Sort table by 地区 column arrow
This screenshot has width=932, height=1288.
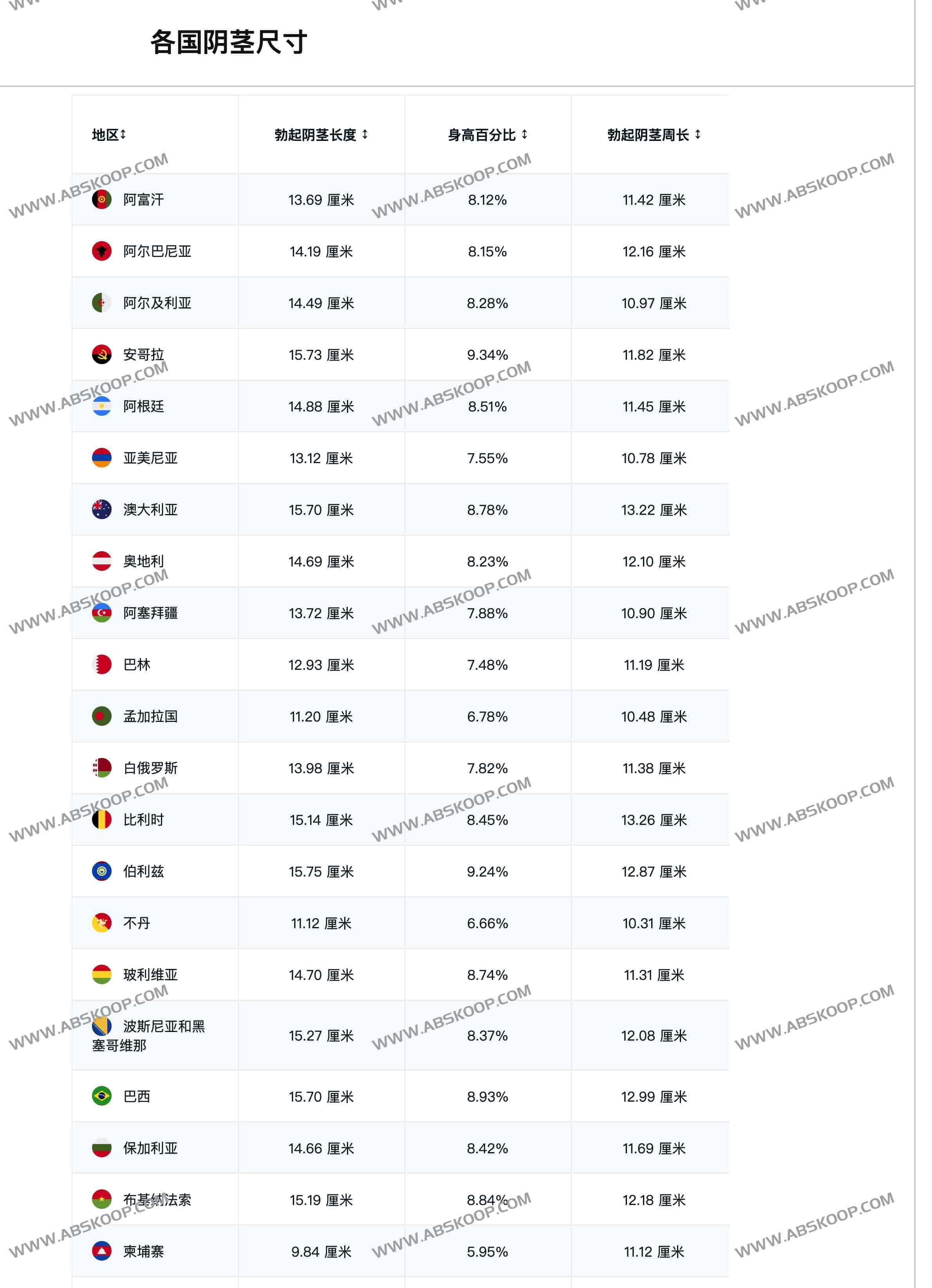pos(123,135)
